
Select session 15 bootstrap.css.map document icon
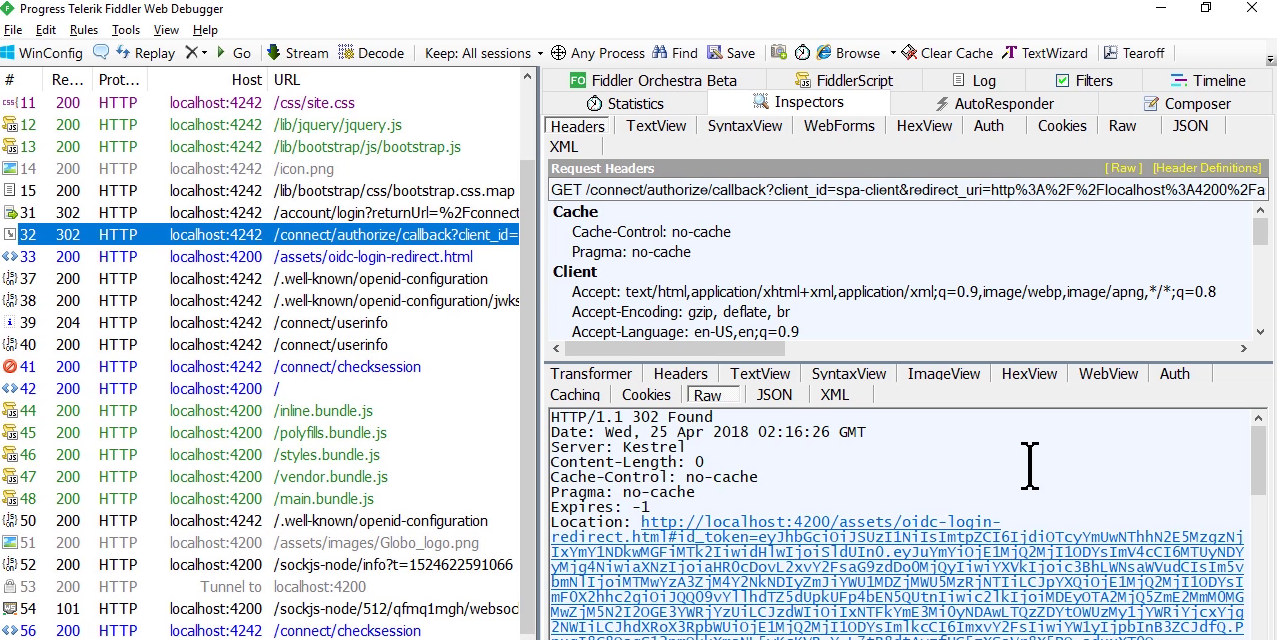click(10, 190)
